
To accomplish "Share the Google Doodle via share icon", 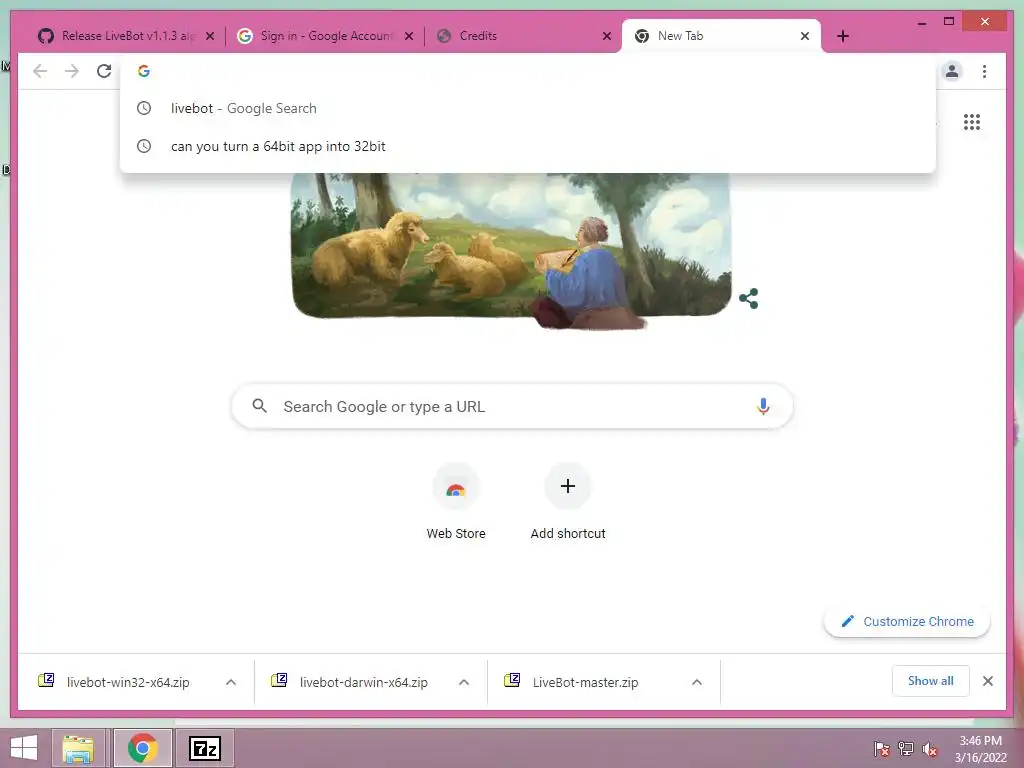I will pyautogui.click(x=748, y=299).
